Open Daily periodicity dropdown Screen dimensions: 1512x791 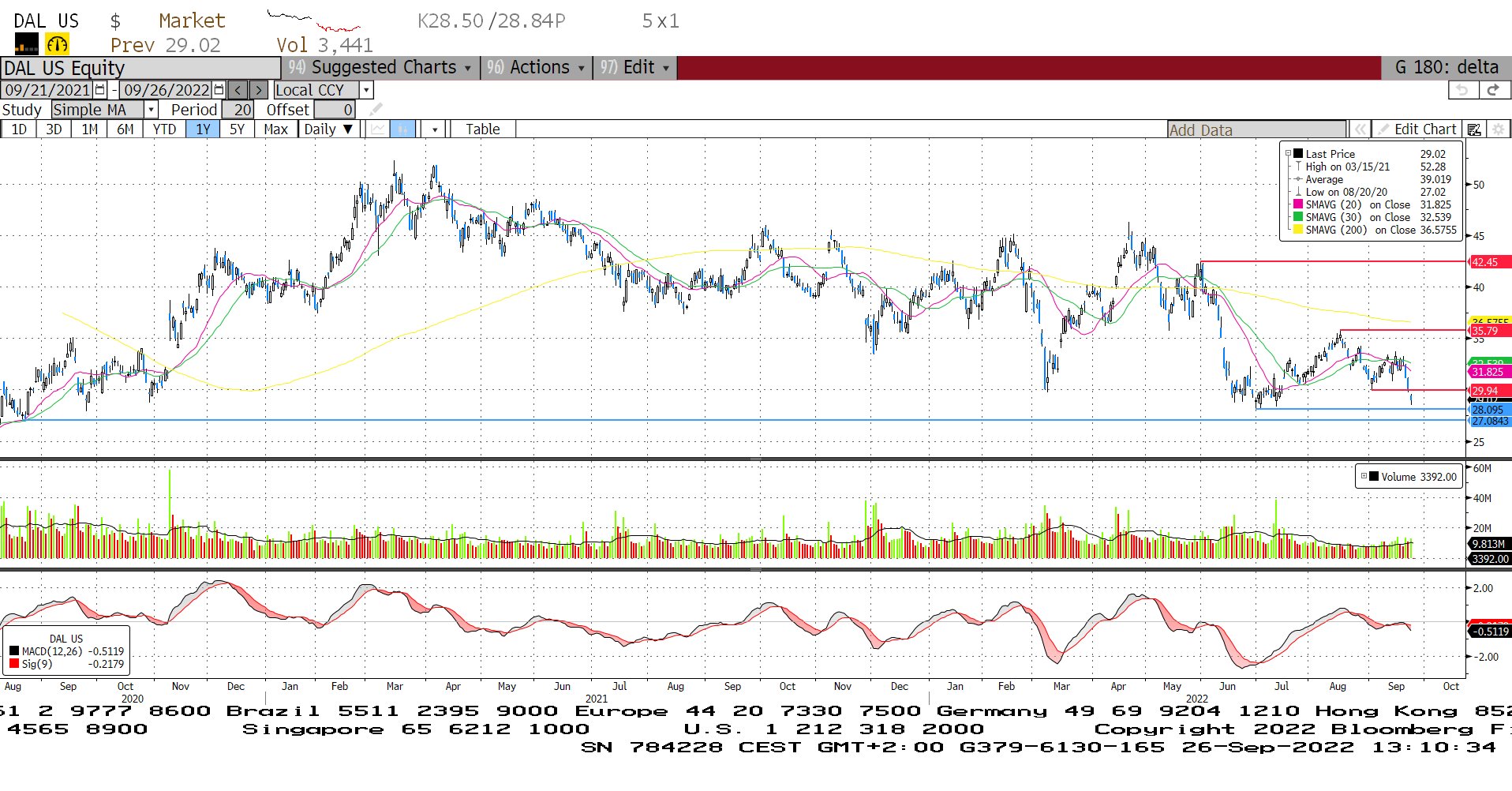click(x=329, y=129)
